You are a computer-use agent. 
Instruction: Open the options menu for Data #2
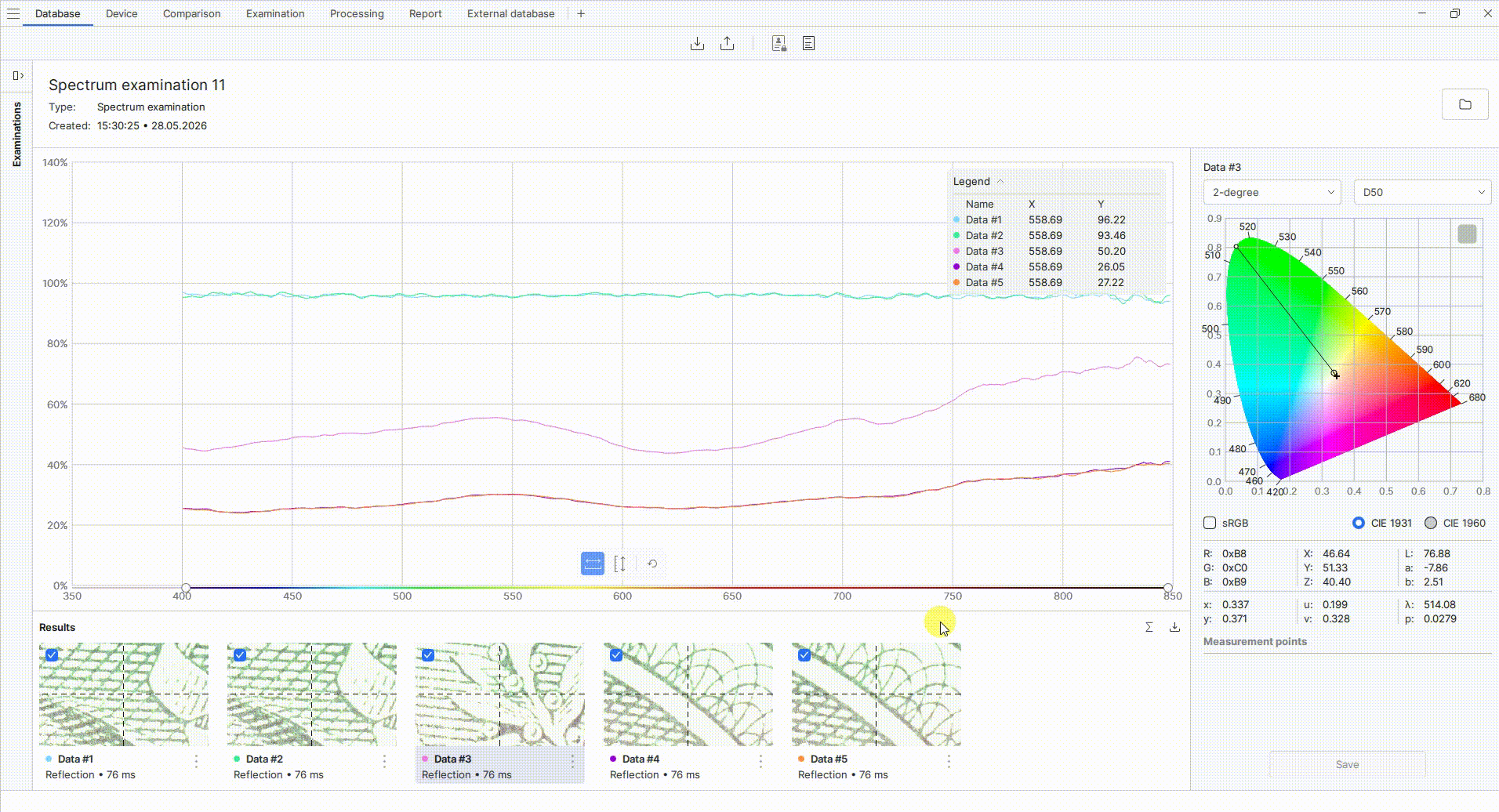[384, 761]
